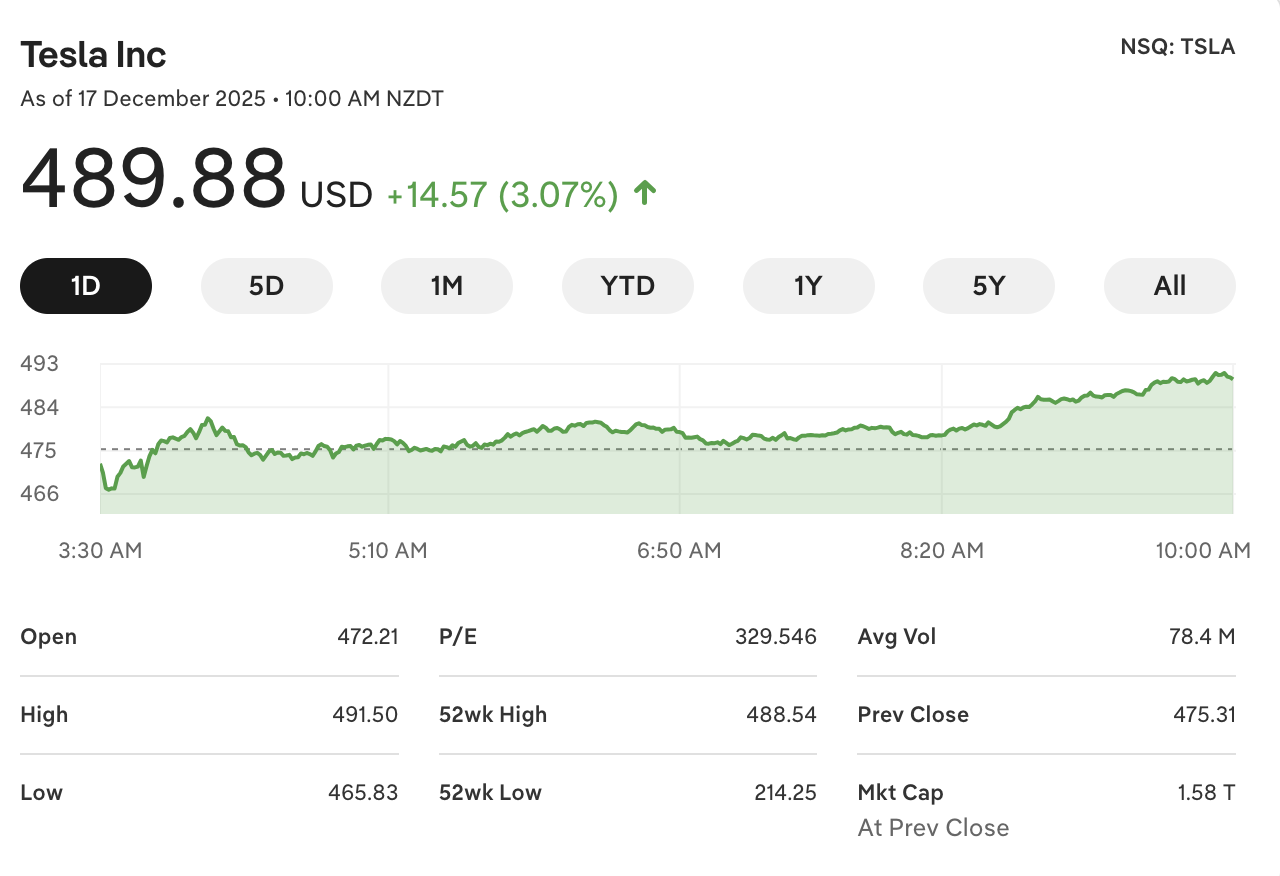The height and width of the screenshot is (876, 1280).
Task: Switch to the 5D chart view
Action: coord(266,285)
